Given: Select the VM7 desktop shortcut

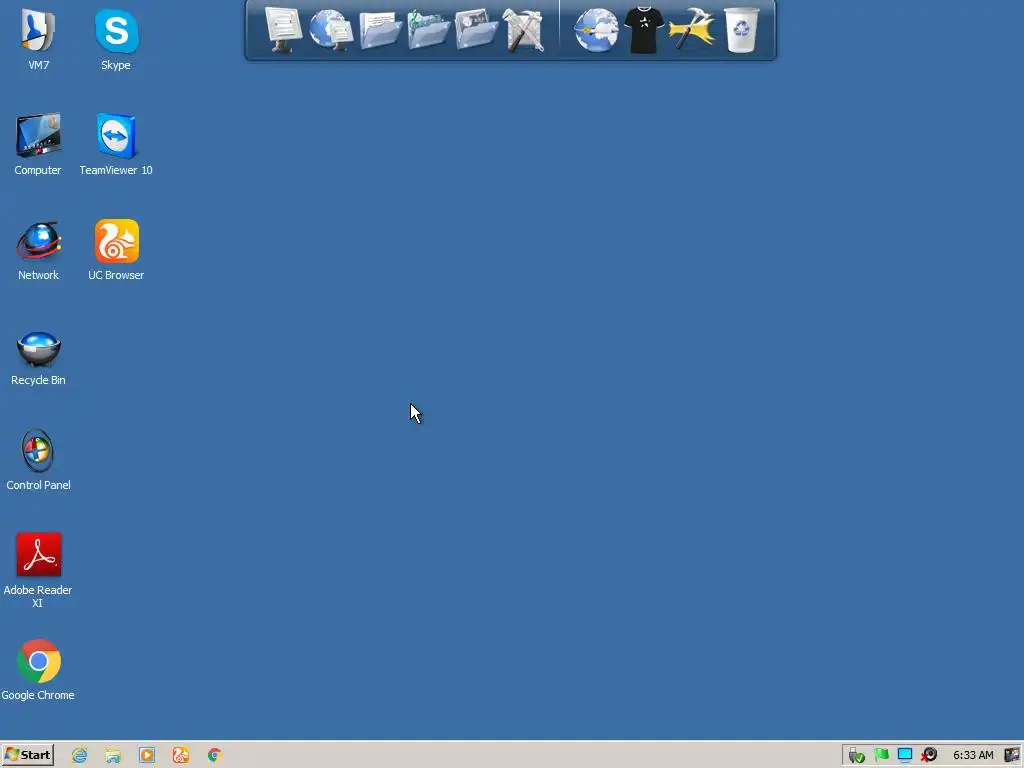Looking at the screenshot, I should tap(38, 39).
